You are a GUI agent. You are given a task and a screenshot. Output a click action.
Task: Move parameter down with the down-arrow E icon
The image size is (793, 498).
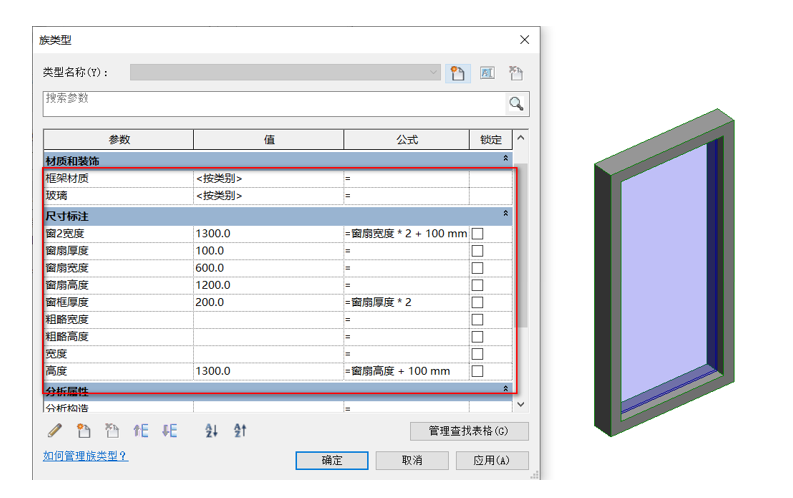169,431
